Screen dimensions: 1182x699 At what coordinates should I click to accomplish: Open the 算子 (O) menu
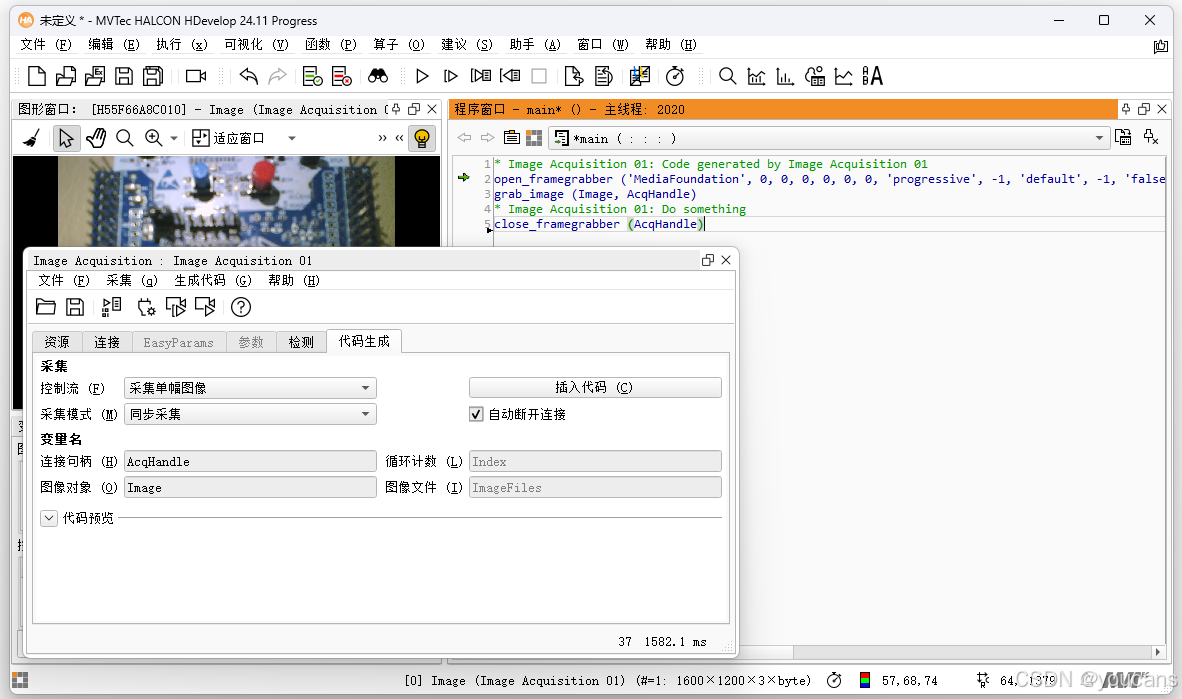(399, 44)
